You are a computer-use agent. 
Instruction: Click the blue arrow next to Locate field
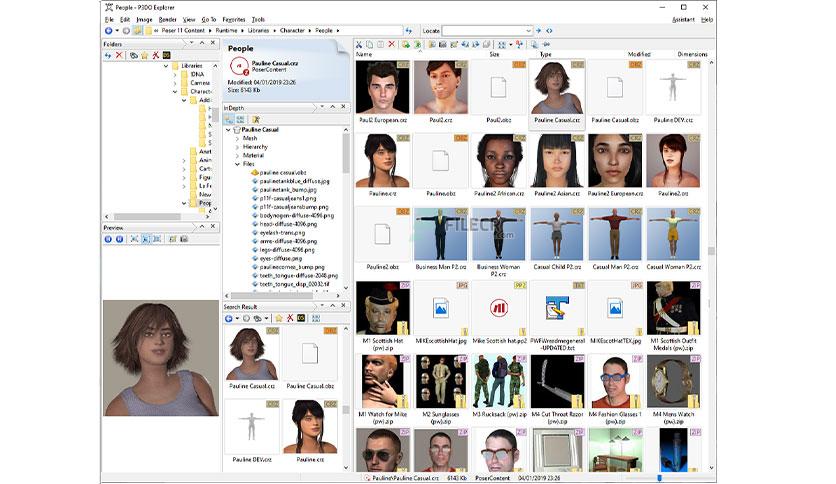(538, 30)
